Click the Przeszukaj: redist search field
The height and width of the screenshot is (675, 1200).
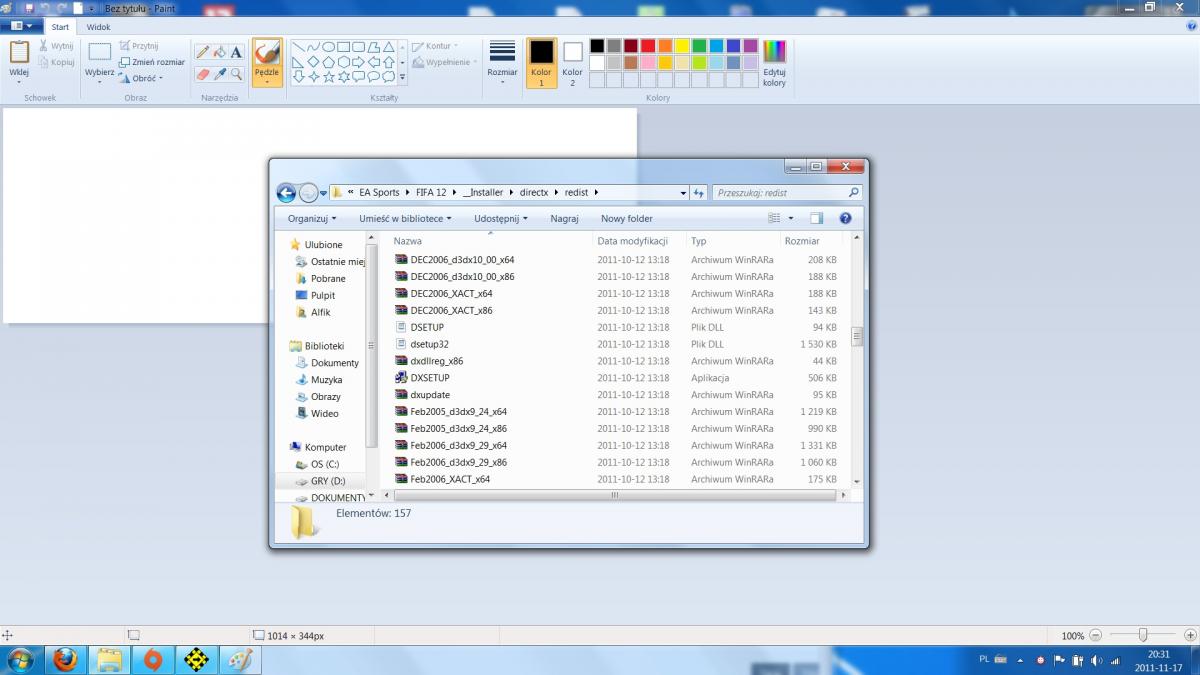788,193
